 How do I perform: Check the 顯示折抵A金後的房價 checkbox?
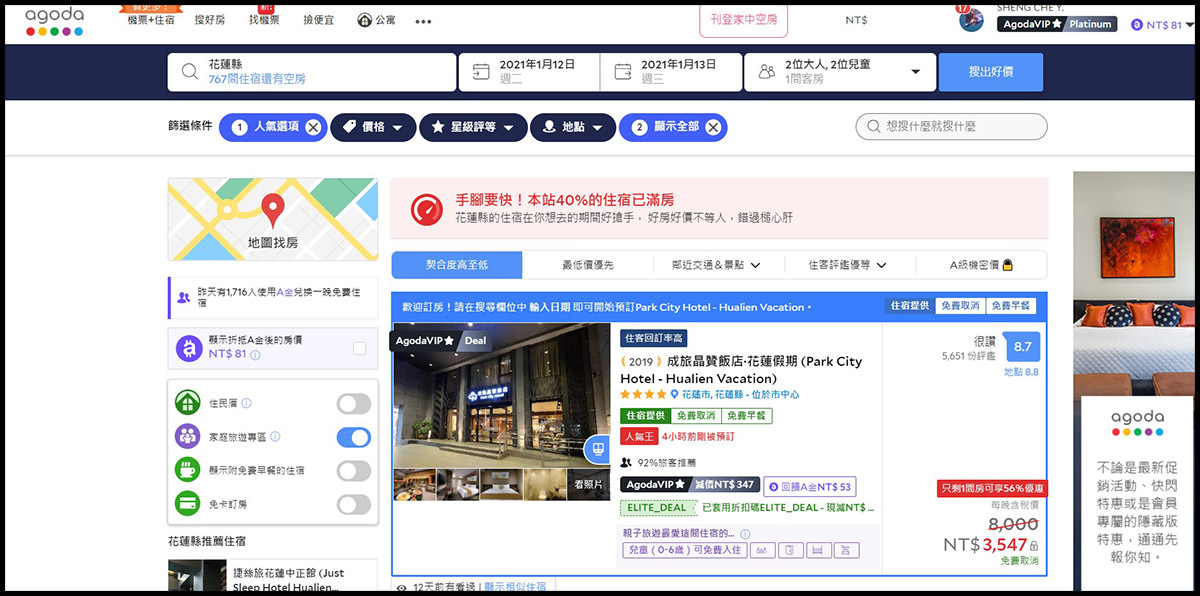click(359, 348)
